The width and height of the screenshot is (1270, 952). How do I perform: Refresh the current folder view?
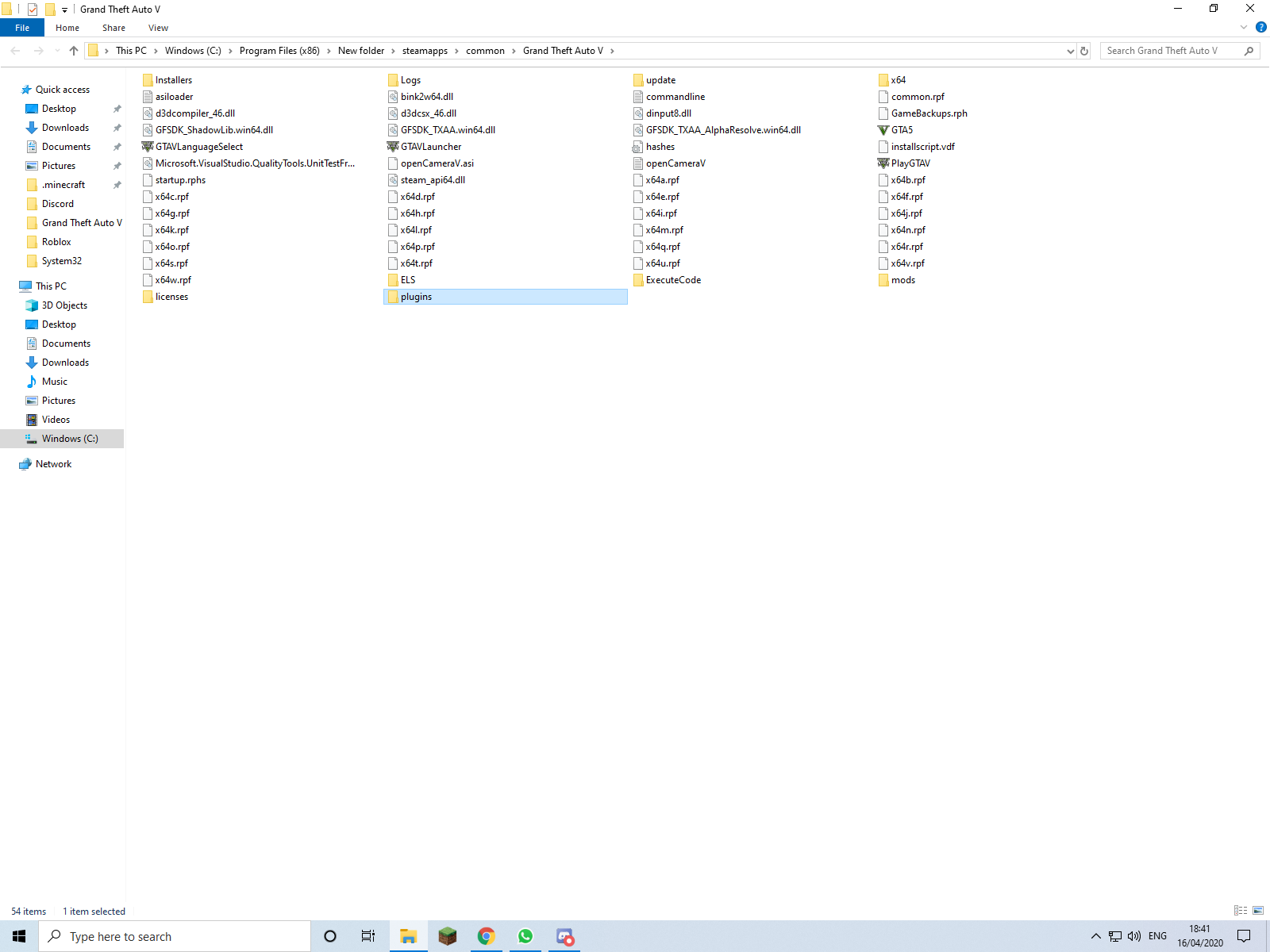[x=1084, y=51]
